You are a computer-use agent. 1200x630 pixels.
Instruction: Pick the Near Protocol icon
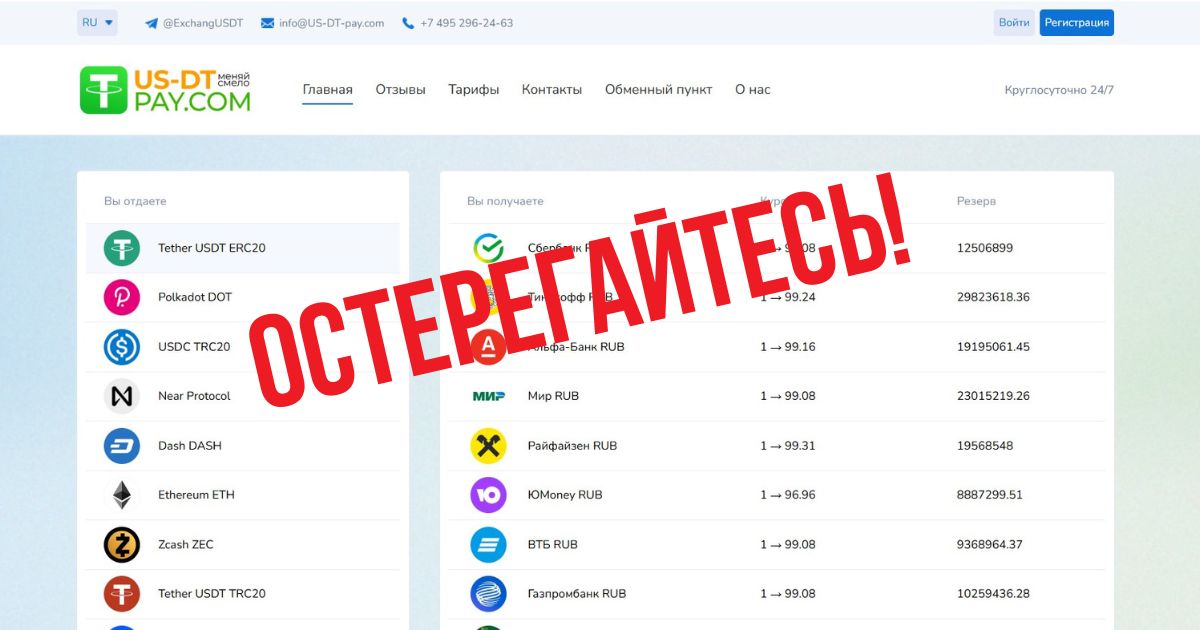click(122, 396)
